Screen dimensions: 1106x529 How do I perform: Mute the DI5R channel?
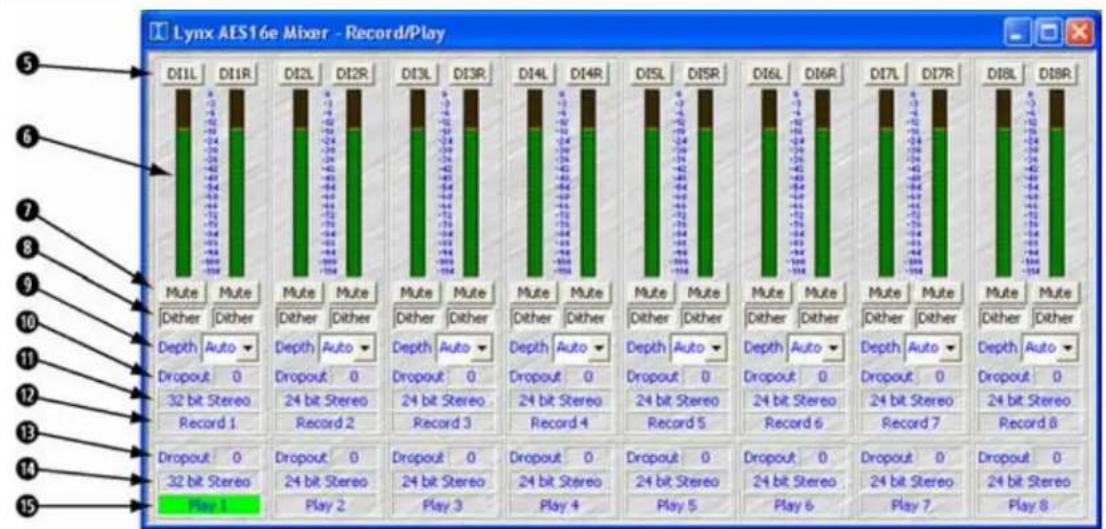click(707, 291)
